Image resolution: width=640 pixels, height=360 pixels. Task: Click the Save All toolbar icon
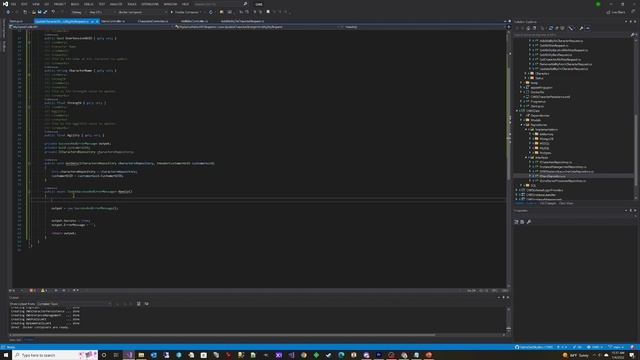point(45,12)
